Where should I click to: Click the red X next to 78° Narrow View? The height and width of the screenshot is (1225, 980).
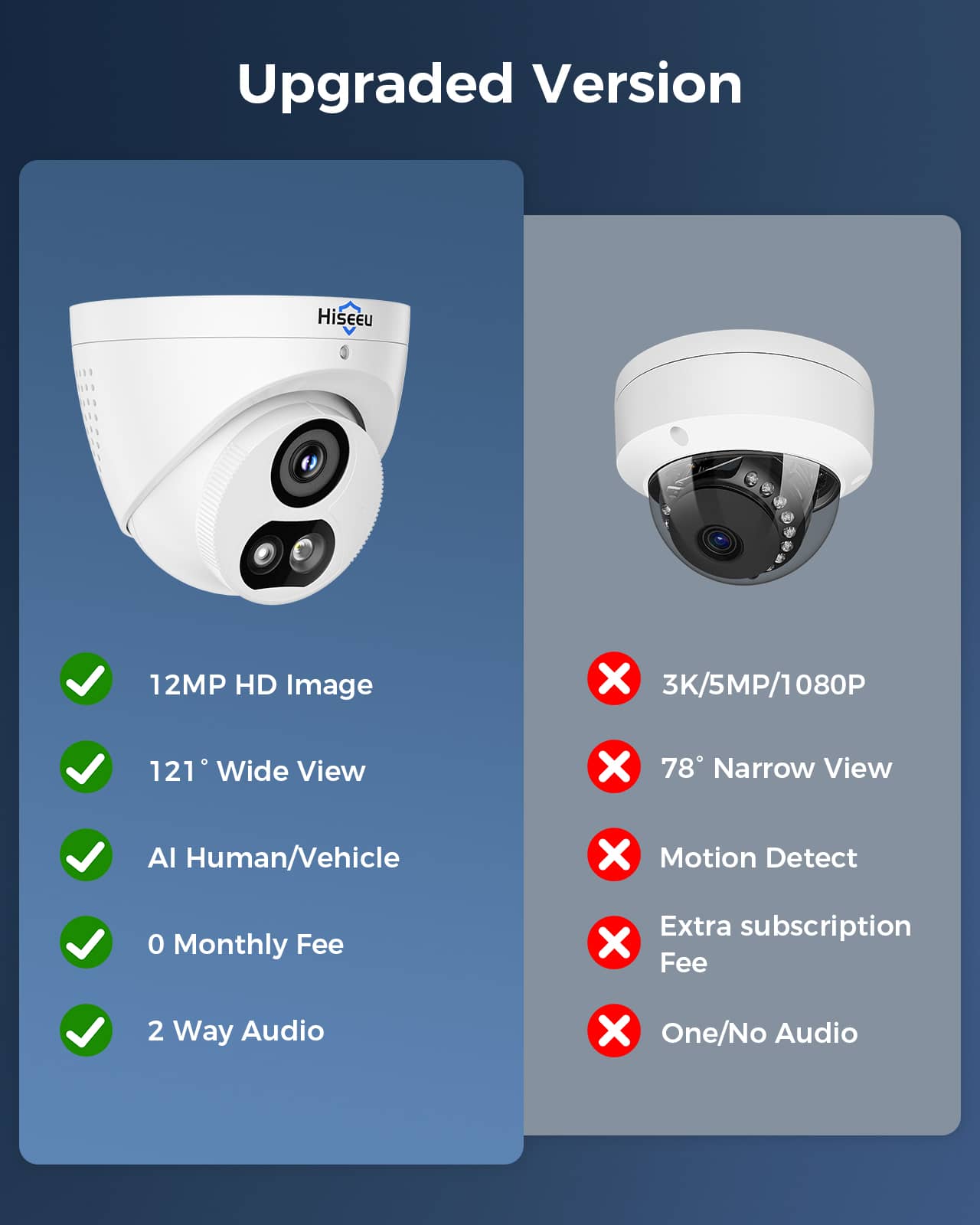614,766
